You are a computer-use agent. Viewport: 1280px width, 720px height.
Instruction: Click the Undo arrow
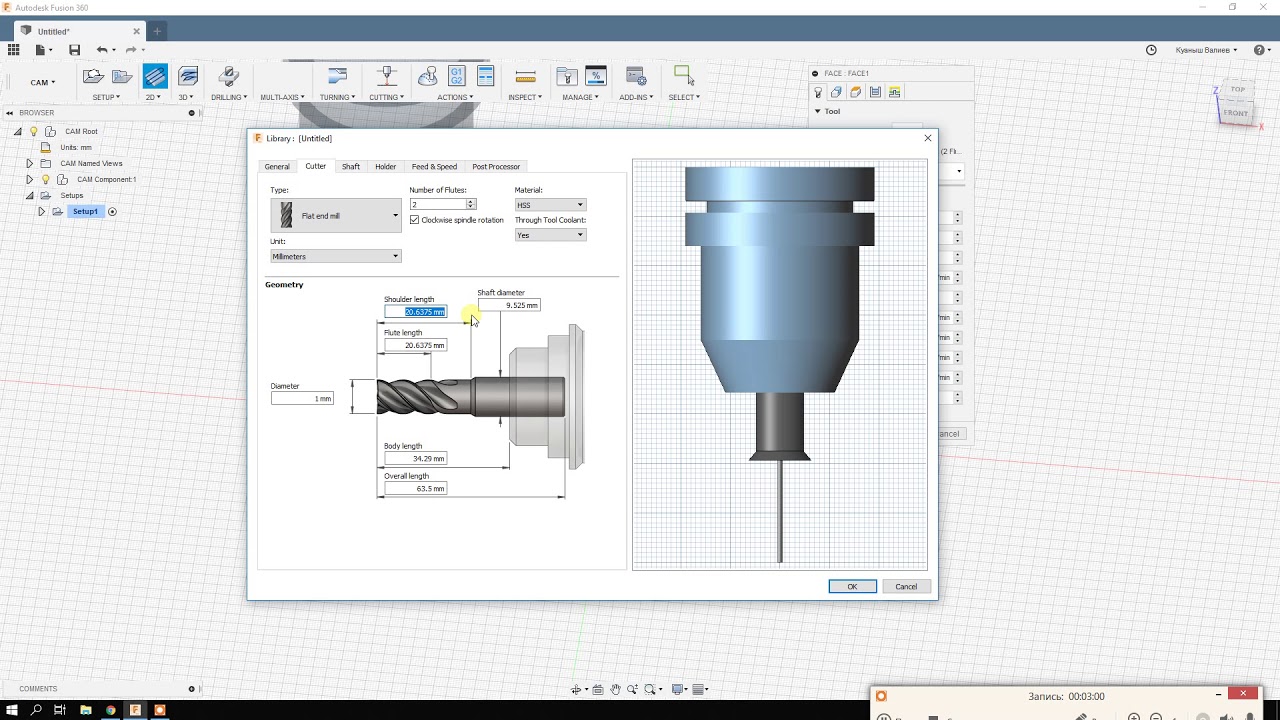pos(102,49)
